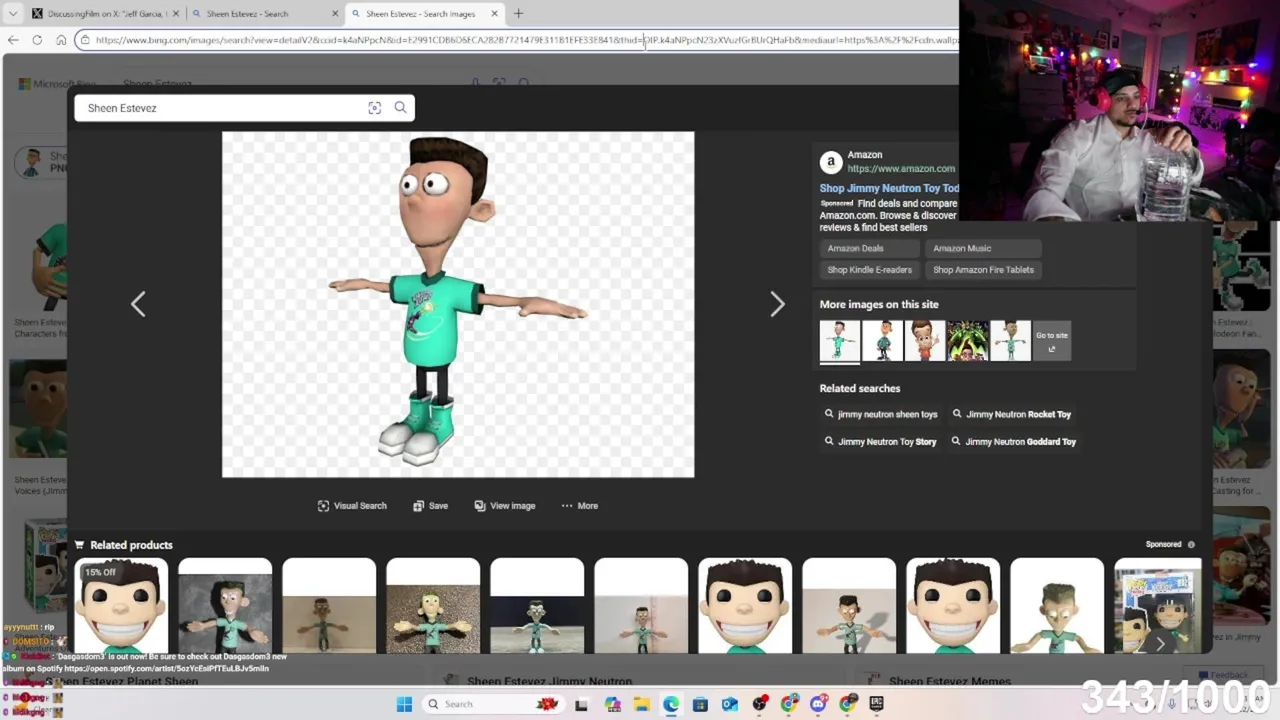Search related Jimmy Neutron Rocket Toy
1280x720 pixels.
coord(1011,414)
